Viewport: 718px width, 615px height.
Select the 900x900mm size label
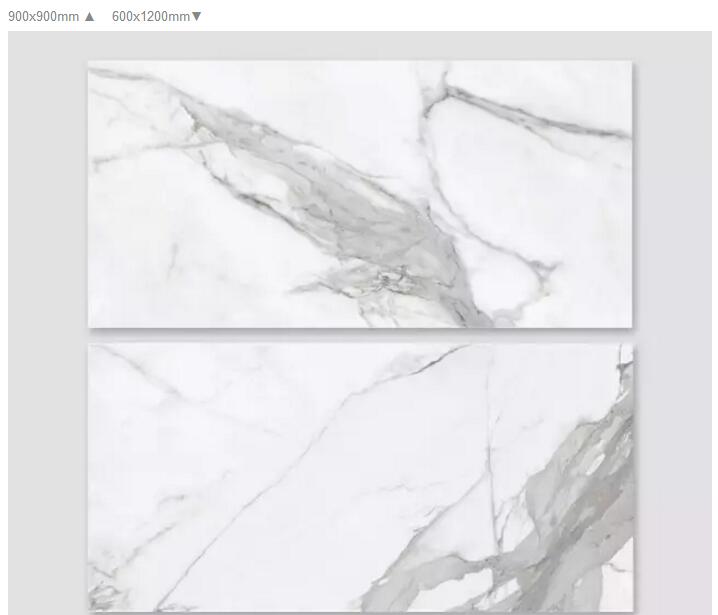(x=43, y=16)
